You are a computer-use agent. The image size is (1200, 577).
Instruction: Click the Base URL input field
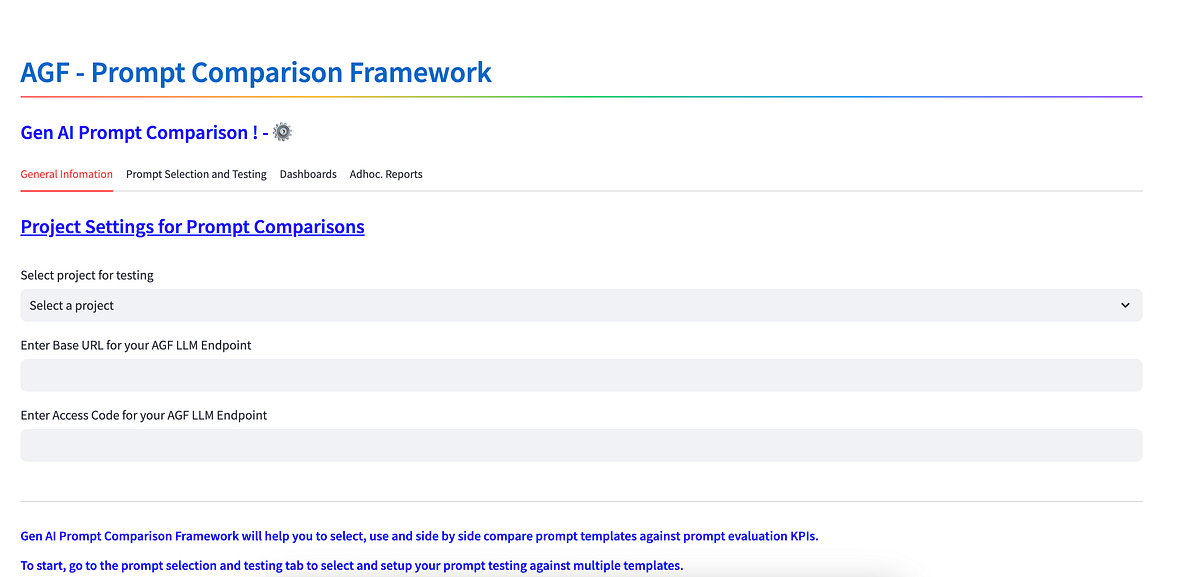(x=580, y=375)
